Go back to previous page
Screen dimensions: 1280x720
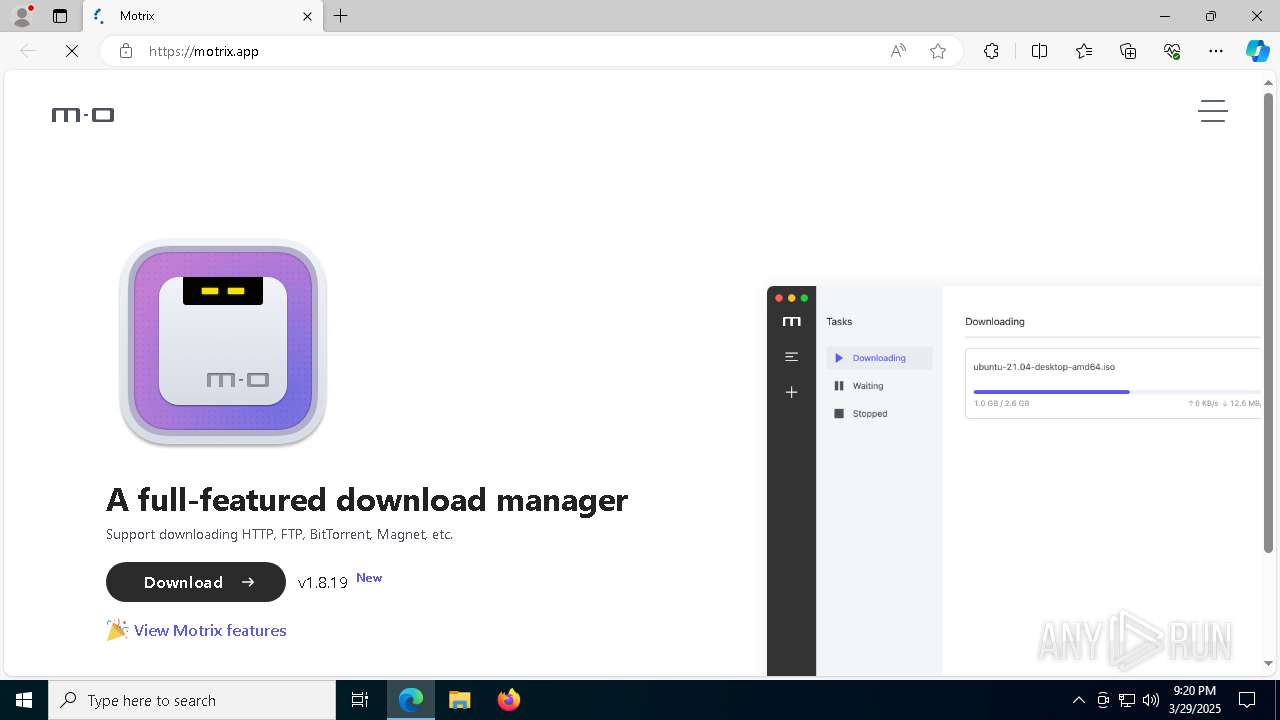(x=28, y=51)
